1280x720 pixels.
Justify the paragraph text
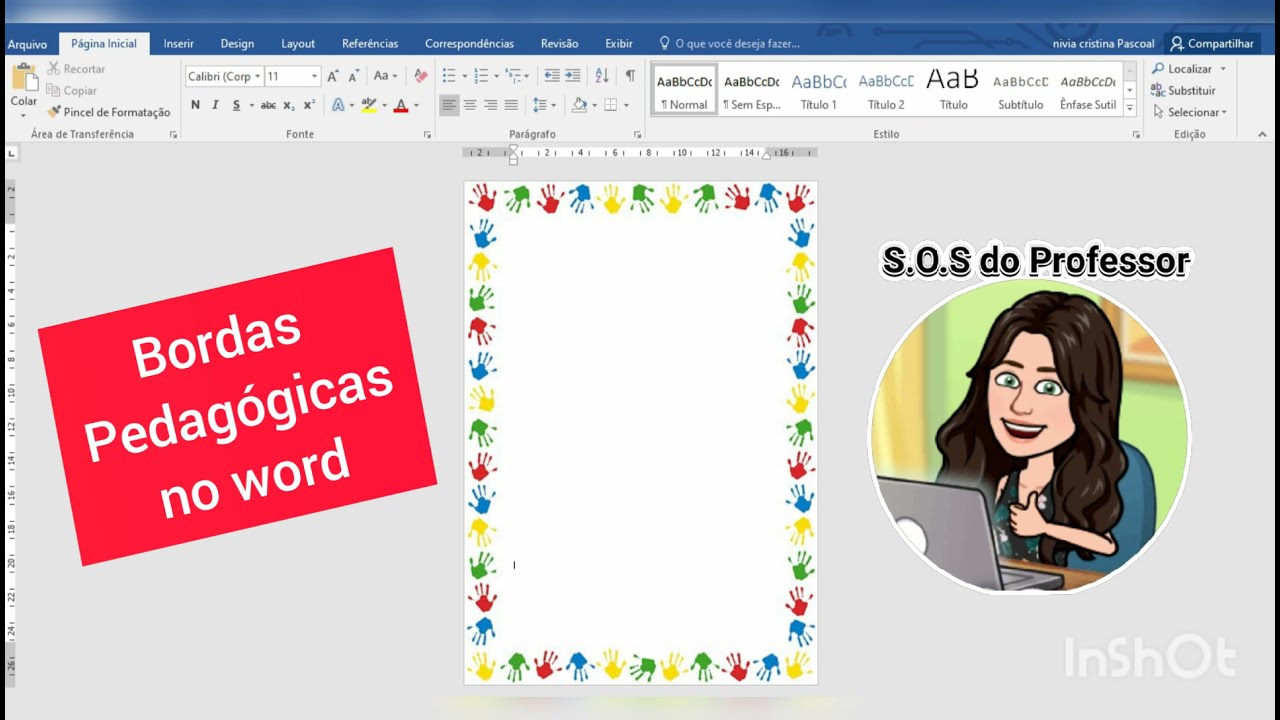coord(512,105)
